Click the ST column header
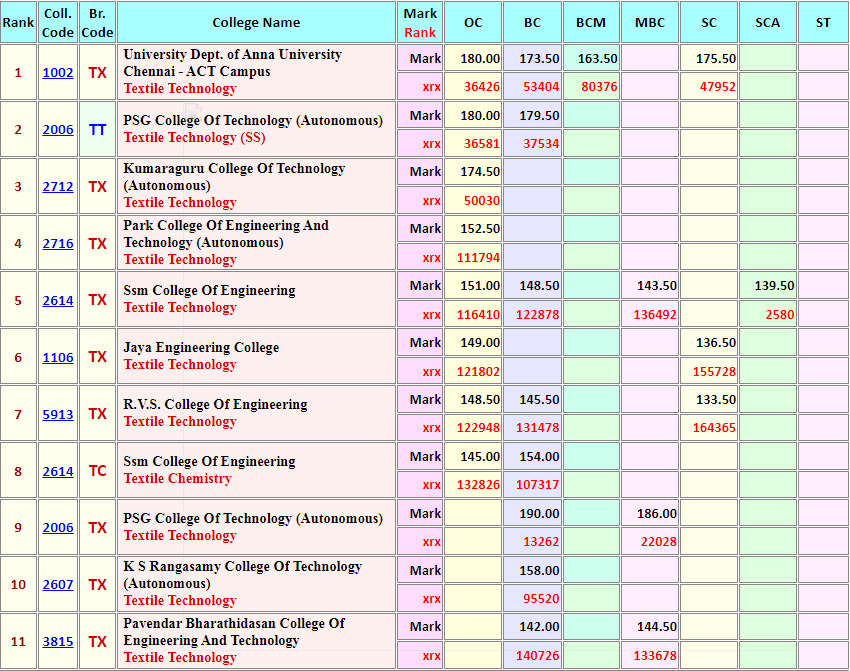This screenshot has height=671, width=850. coord(823,22)
